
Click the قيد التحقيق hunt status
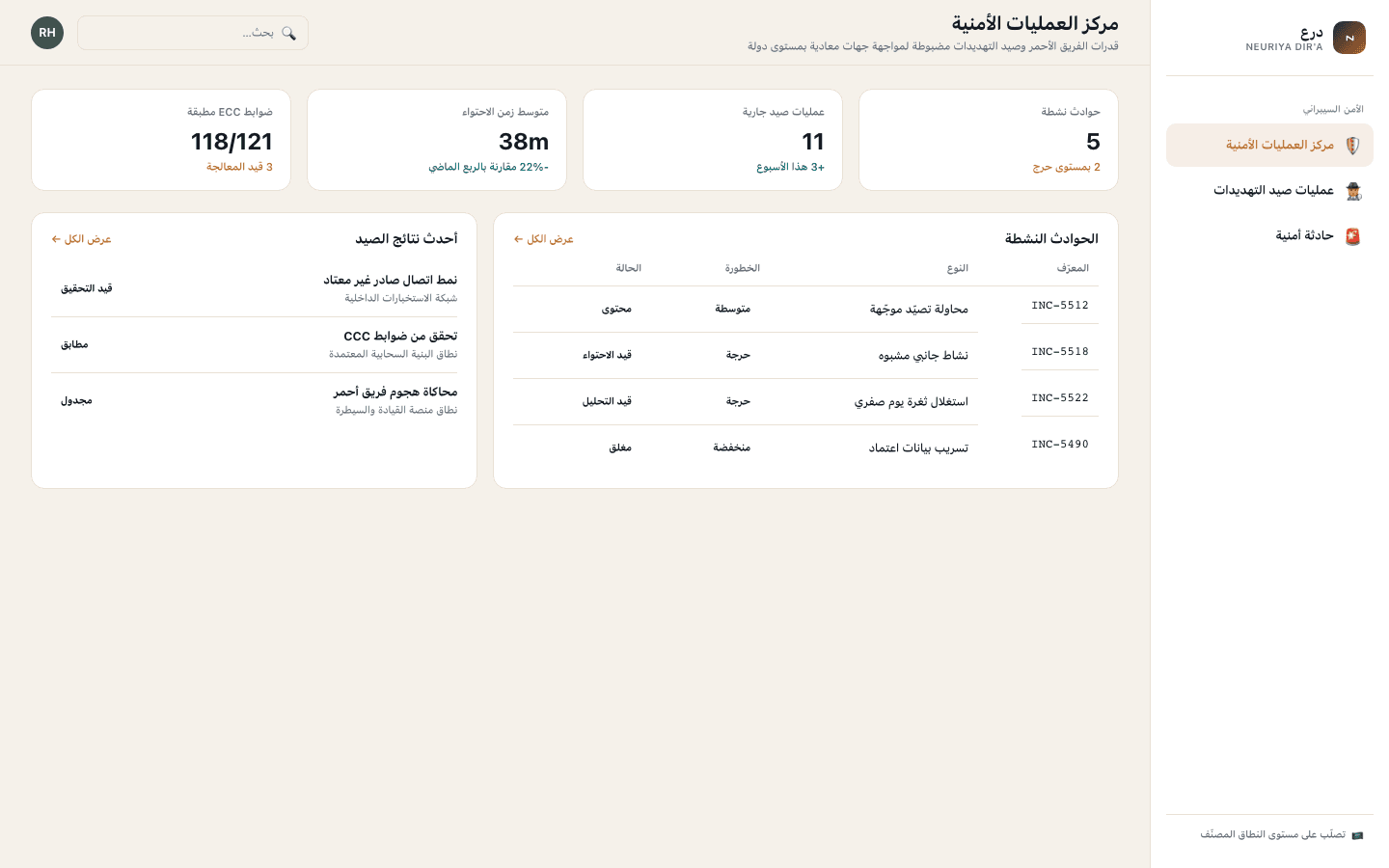pos(87,288)
